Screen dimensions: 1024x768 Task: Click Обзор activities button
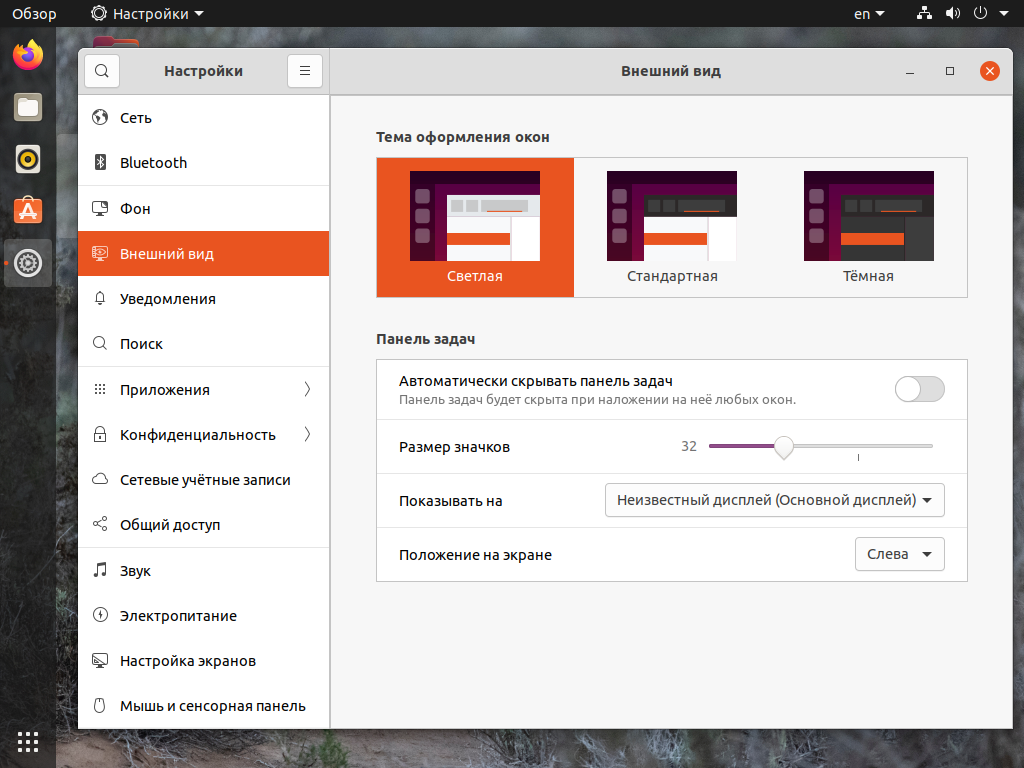34,14
